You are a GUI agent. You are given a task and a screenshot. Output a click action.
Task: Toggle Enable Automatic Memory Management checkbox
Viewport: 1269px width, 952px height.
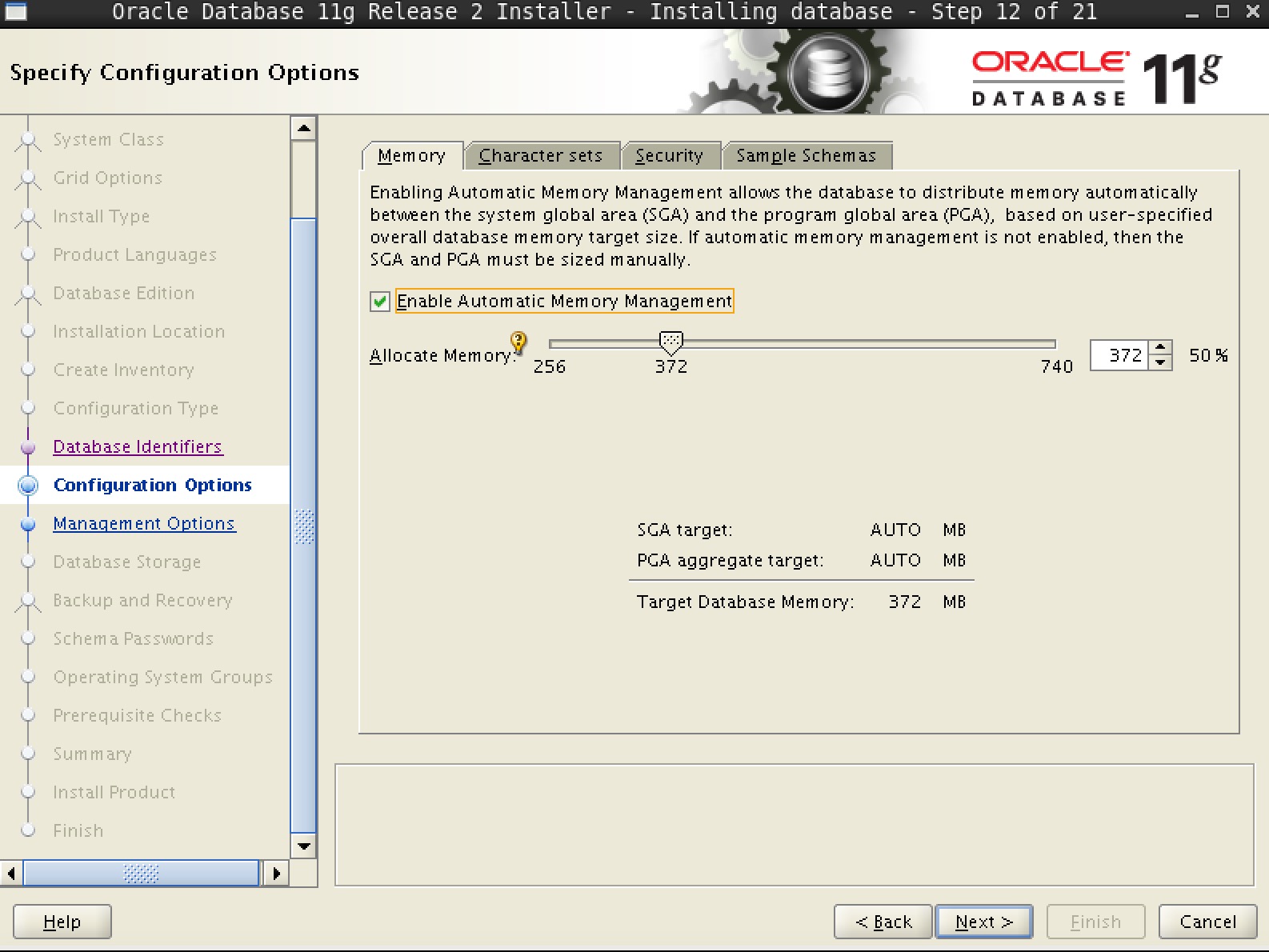click(380, 302)
